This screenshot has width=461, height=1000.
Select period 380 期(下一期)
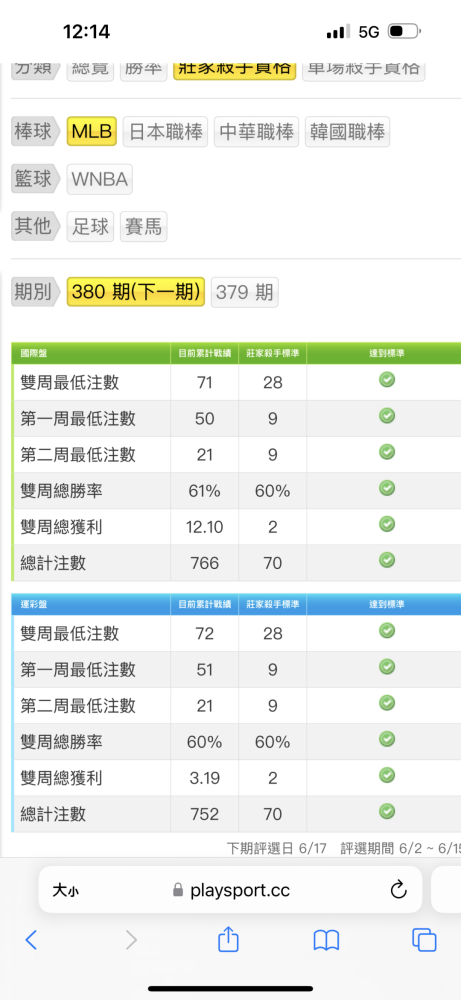[x=136, y=292]
